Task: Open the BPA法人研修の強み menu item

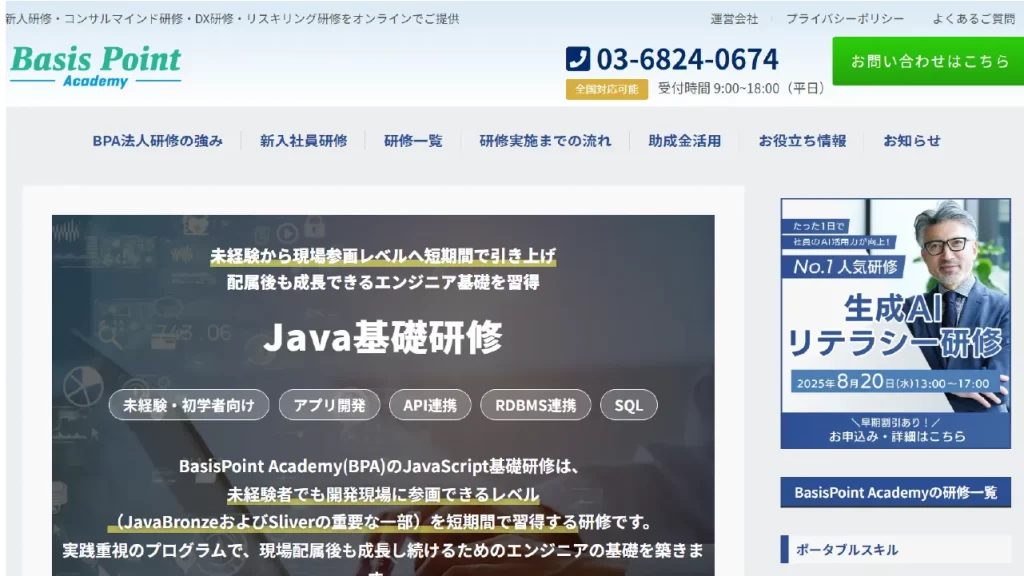Action: click(x=157, y=141)
